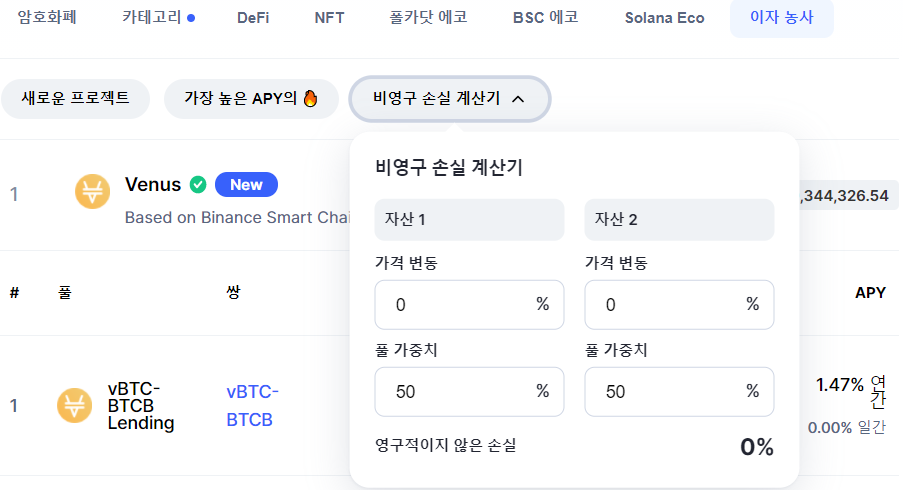
Task: Switch to the DeFi tab
Action: pyautogui.click(x=253, y=18)
